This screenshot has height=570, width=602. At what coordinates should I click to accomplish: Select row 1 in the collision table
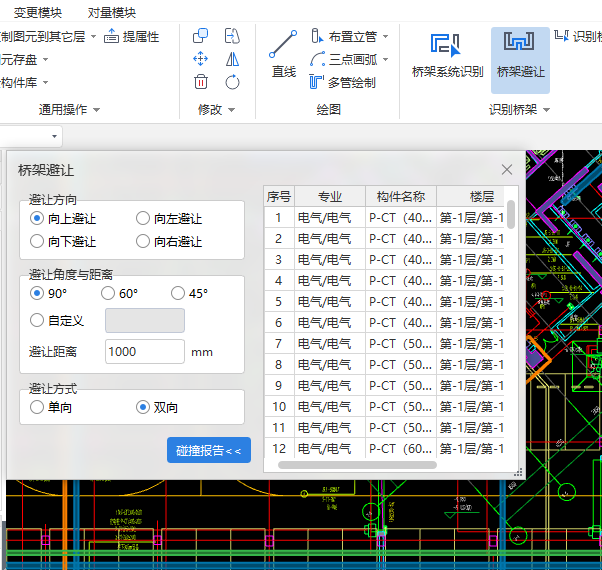(x=384, y=218)
